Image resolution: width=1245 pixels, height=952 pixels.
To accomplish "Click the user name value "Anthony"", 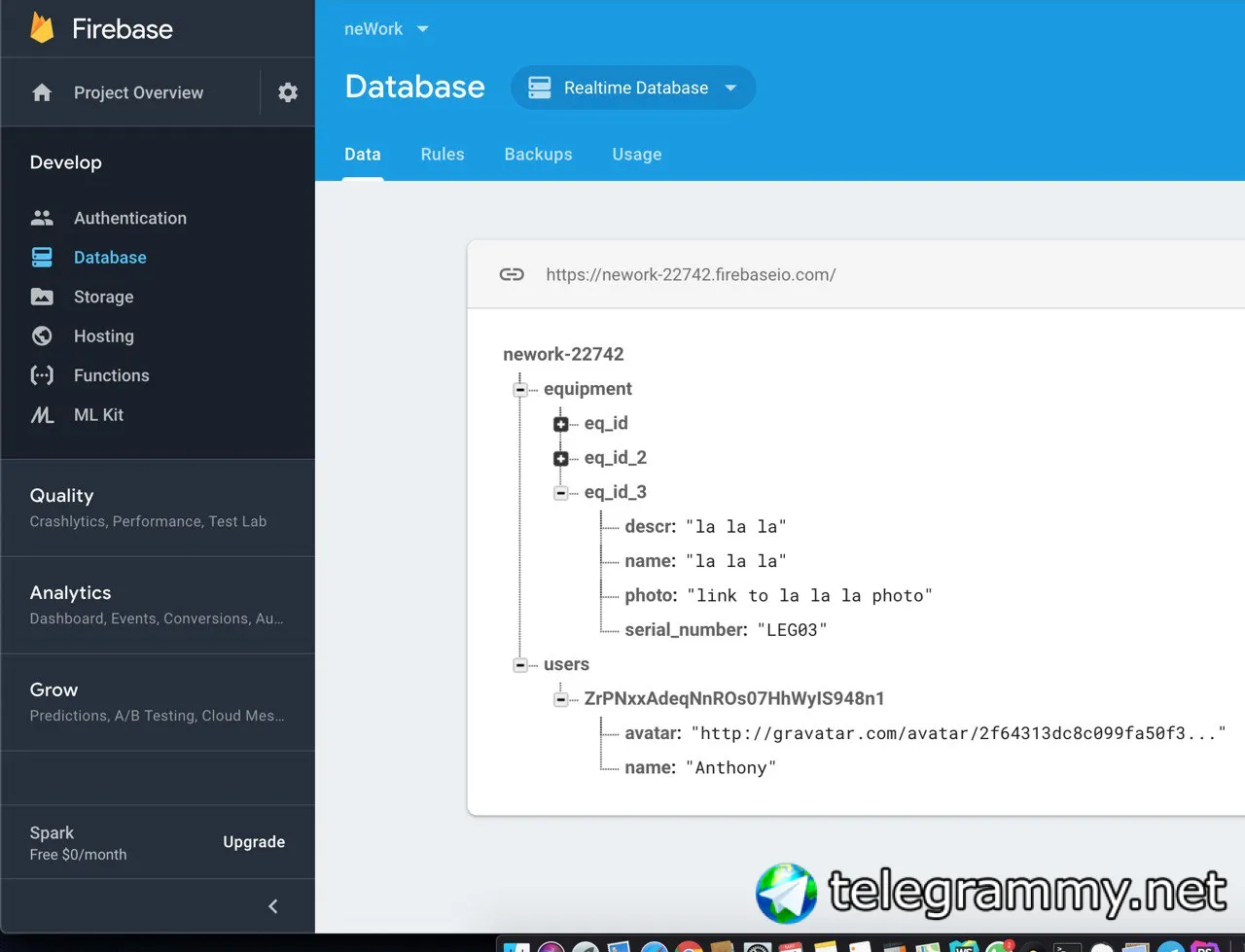I will 730,768.
